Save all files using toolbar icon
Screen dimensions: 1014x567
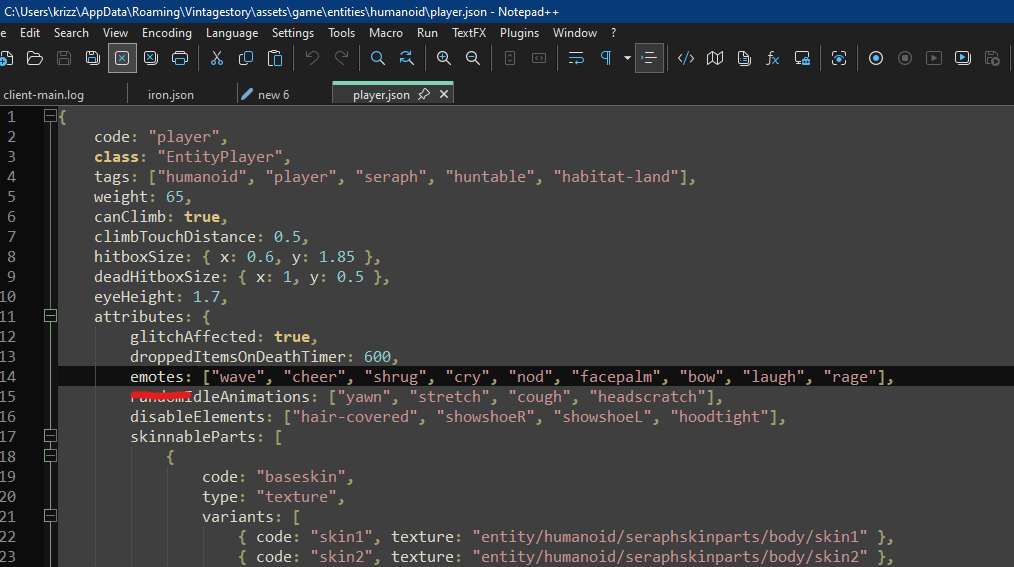click(x=92, y=58)
